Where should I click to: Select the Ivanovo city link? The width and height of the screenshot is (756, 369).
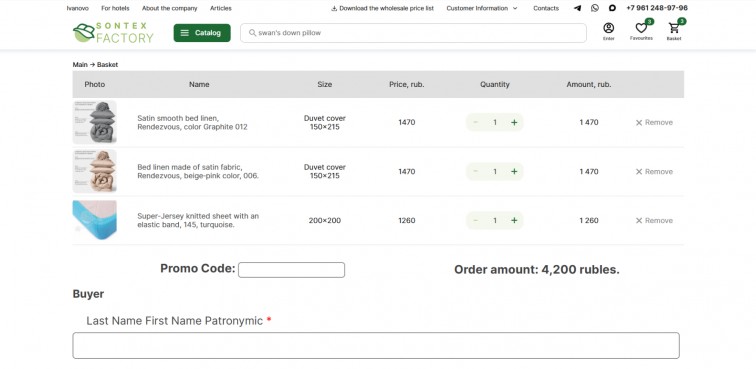(77, 8)
